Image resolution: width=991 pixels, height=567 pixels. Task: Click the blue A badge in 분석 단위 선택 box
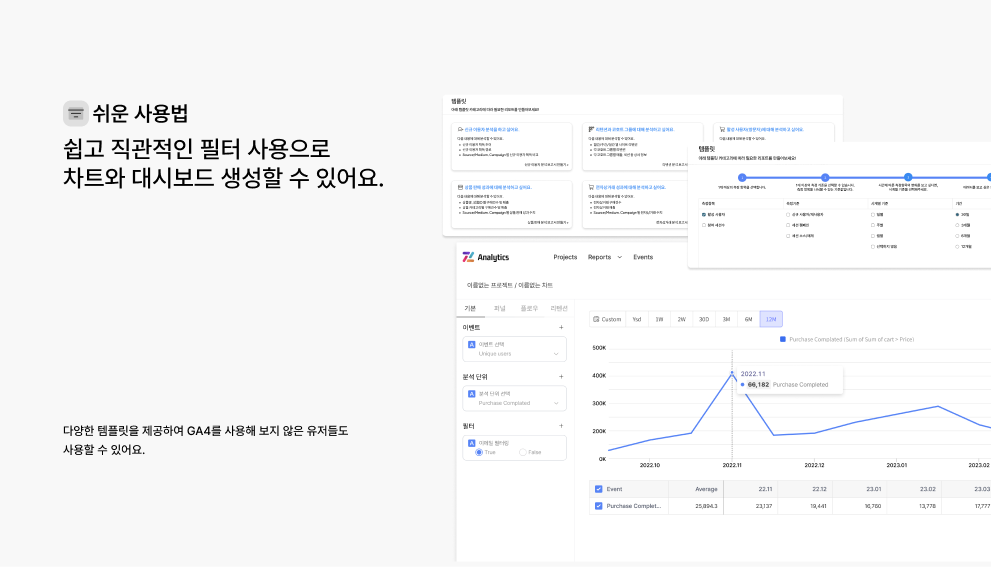click(471, 394)
